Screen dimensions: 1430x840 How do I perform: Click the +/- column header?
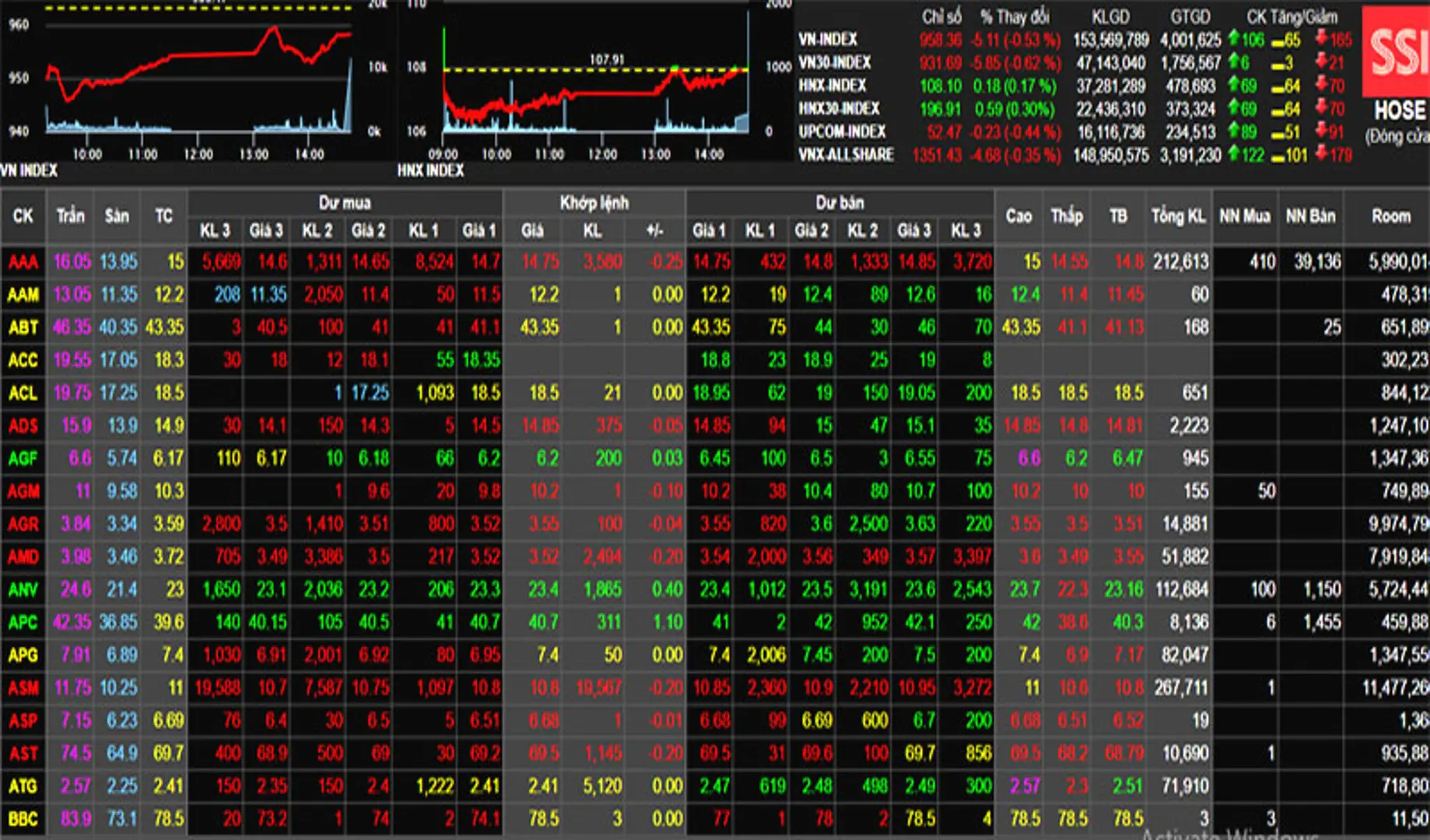(x=655, y=230)
